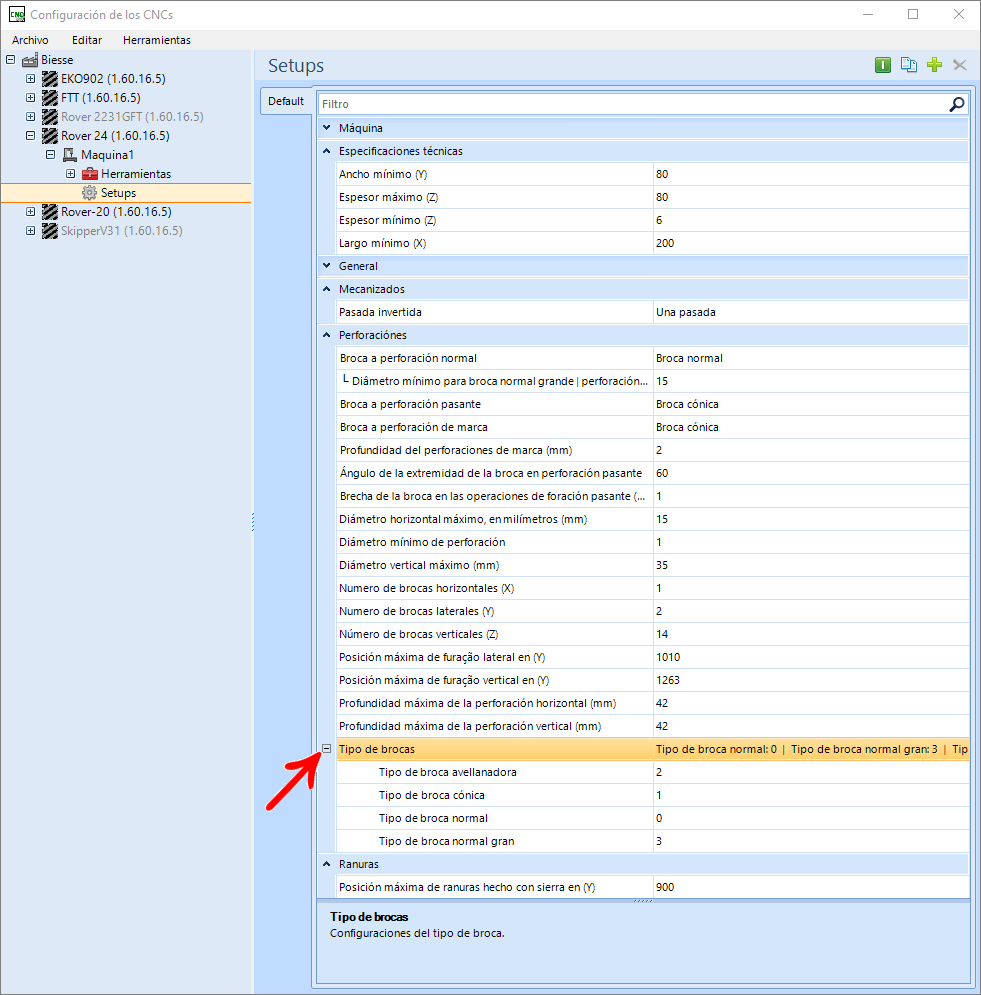Select the Ángulo de la extremidad row label
This screenshot has height=995, width=981.
pos(490,473)
